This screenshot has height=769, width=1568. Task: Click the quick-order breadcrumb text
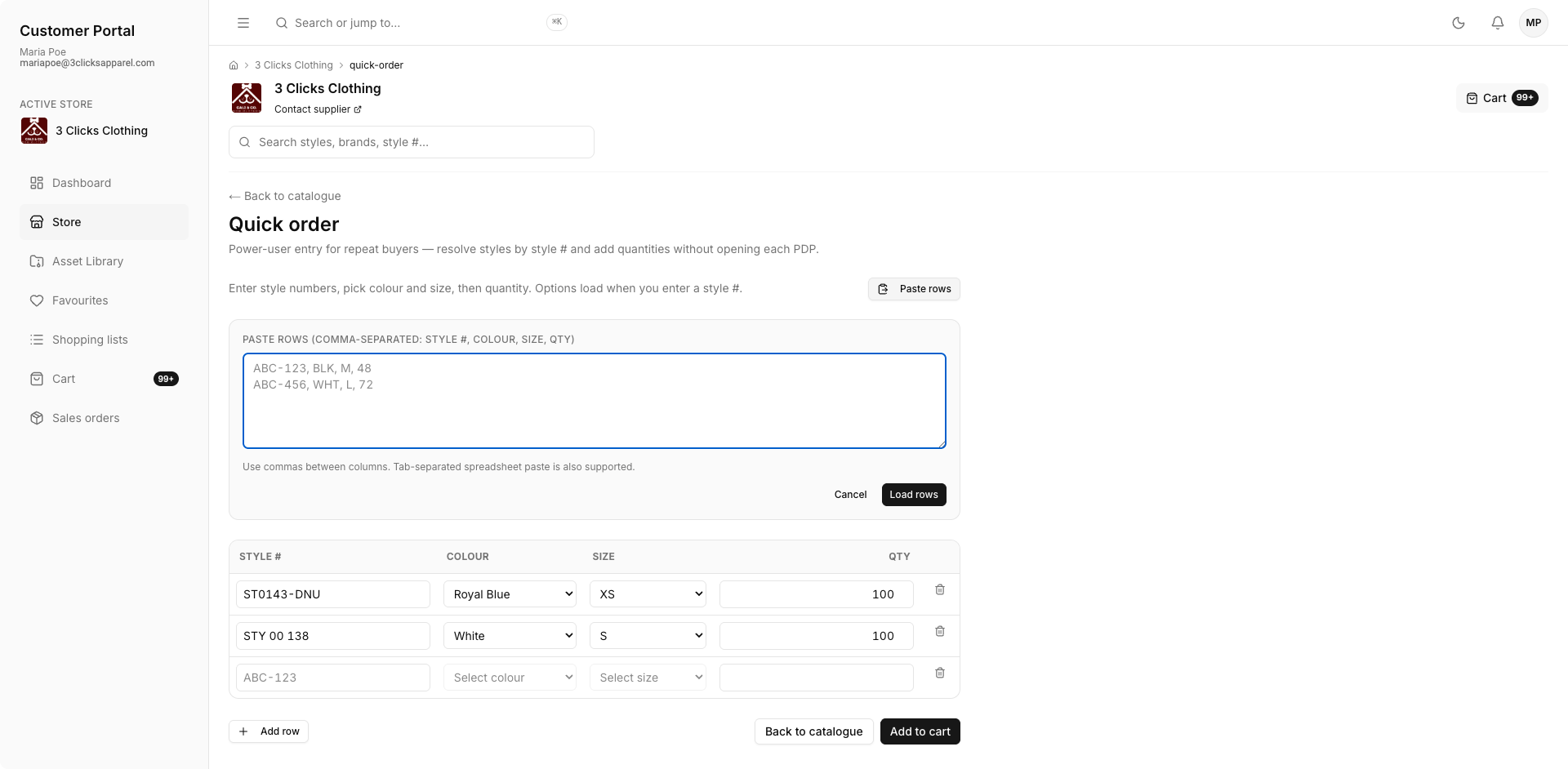[x=376, y=65]
